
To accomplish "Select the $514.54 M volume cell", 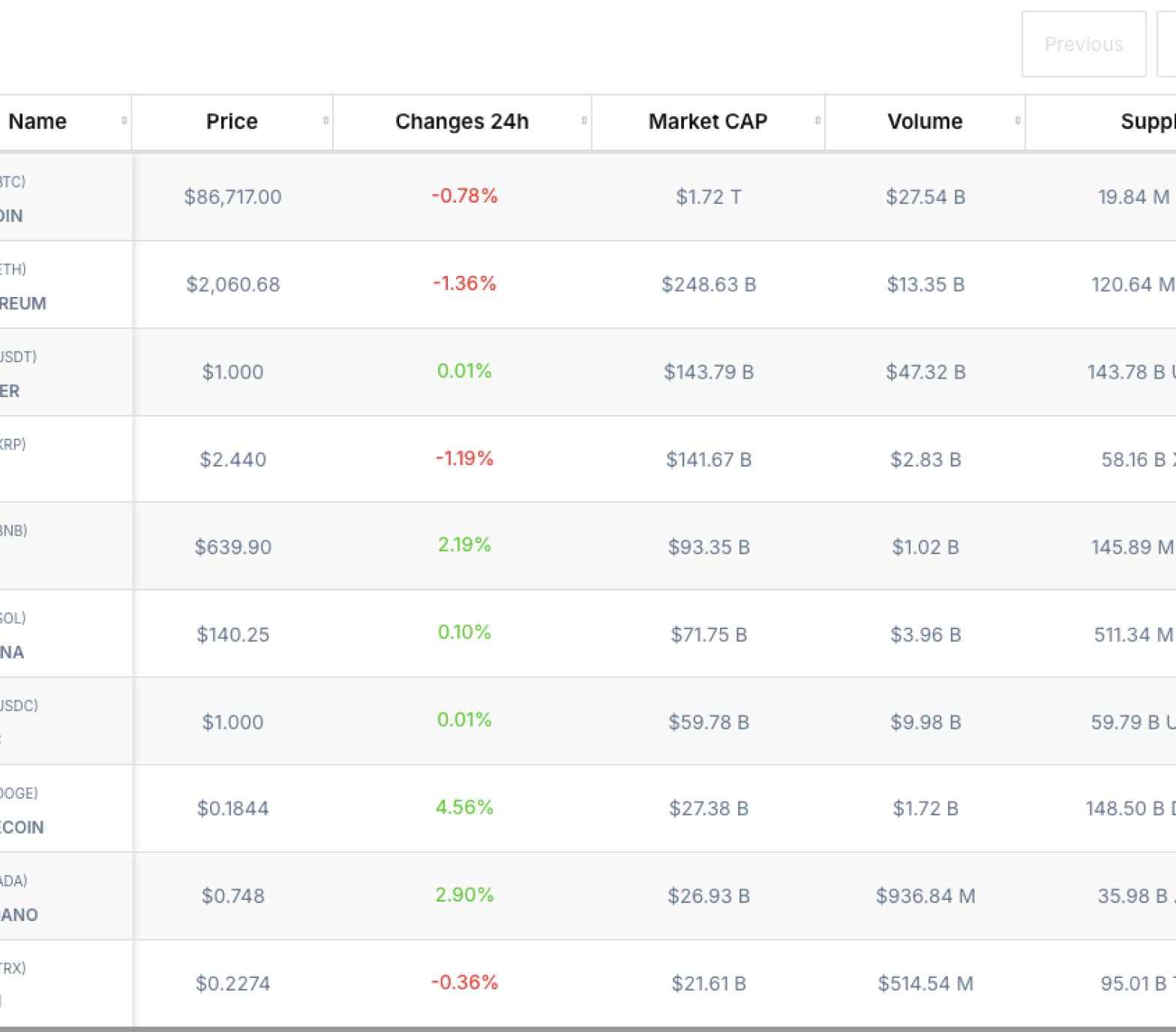I will 925,984.
